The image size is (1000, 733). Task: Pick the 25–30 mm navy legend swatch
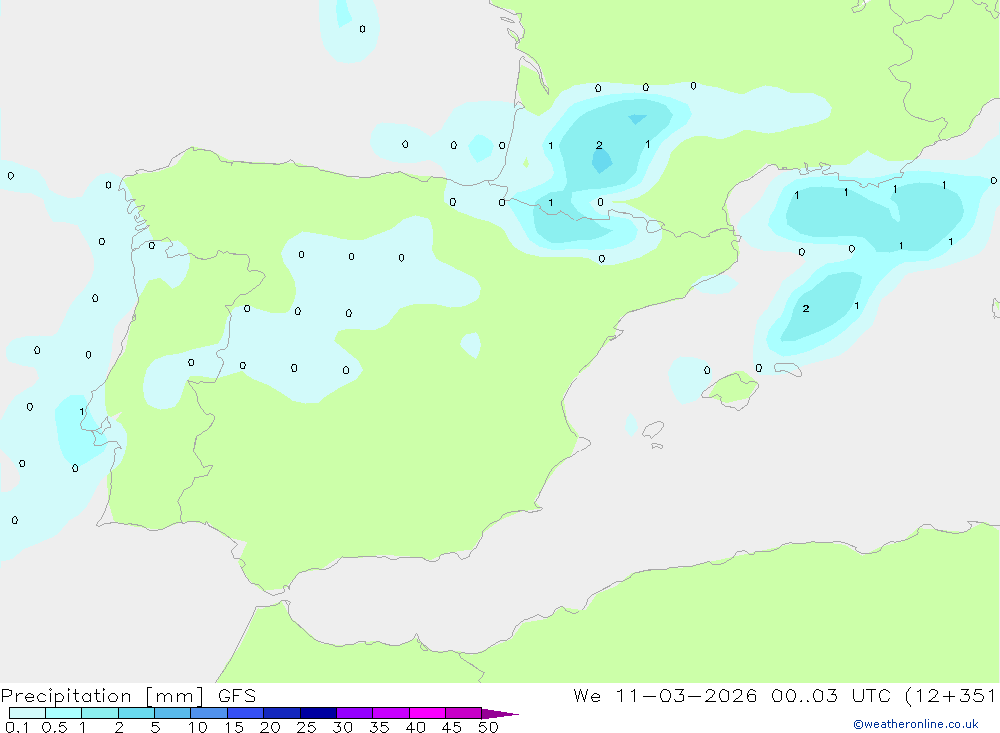tap(318, 713)
